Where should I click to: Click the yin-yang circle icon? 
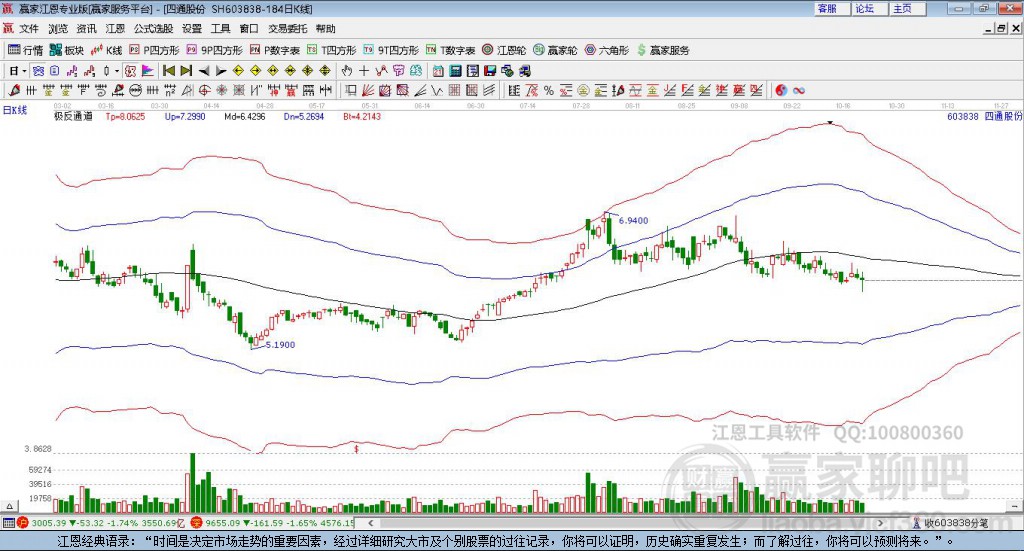point(781,90)
